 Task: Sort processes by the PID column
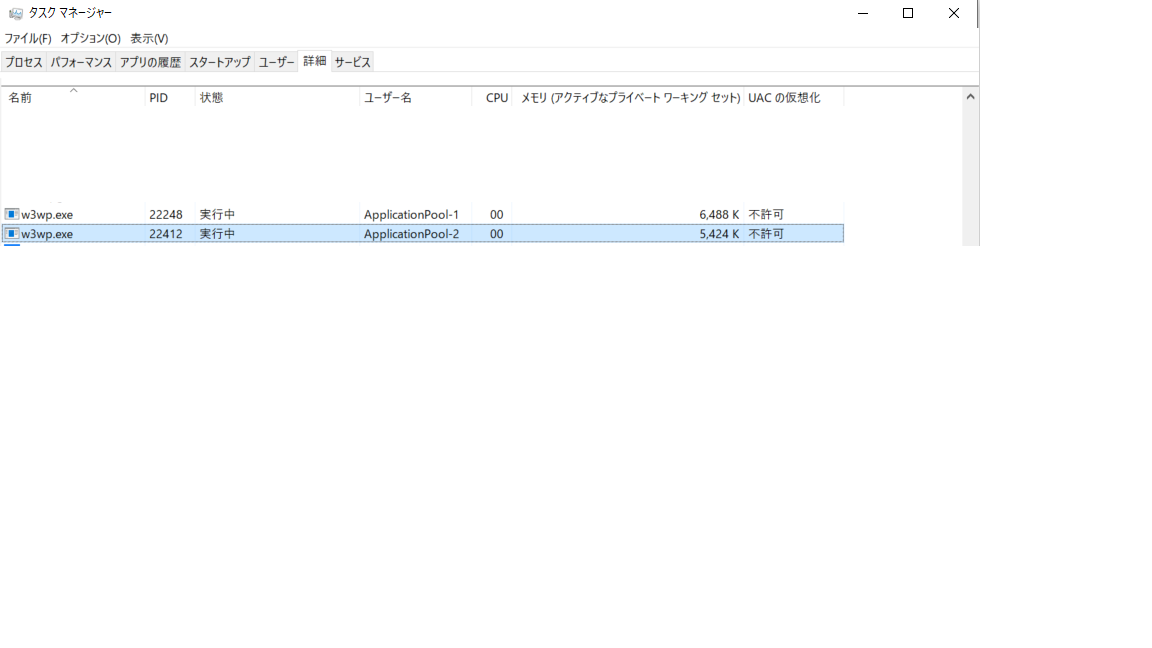[x=157, y=97]
